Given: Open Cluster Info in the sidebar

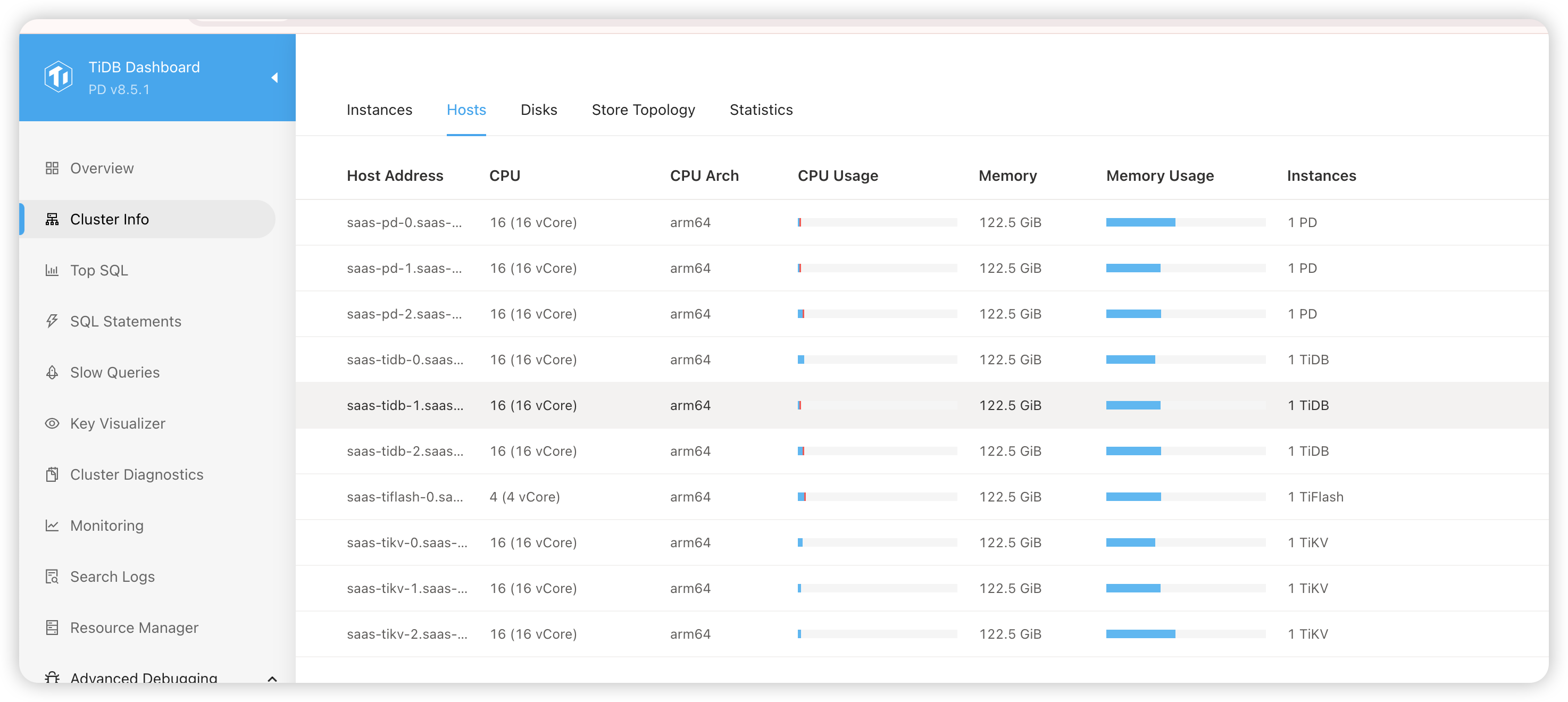Looking at the screenshot, I should [x=110, y=219].
